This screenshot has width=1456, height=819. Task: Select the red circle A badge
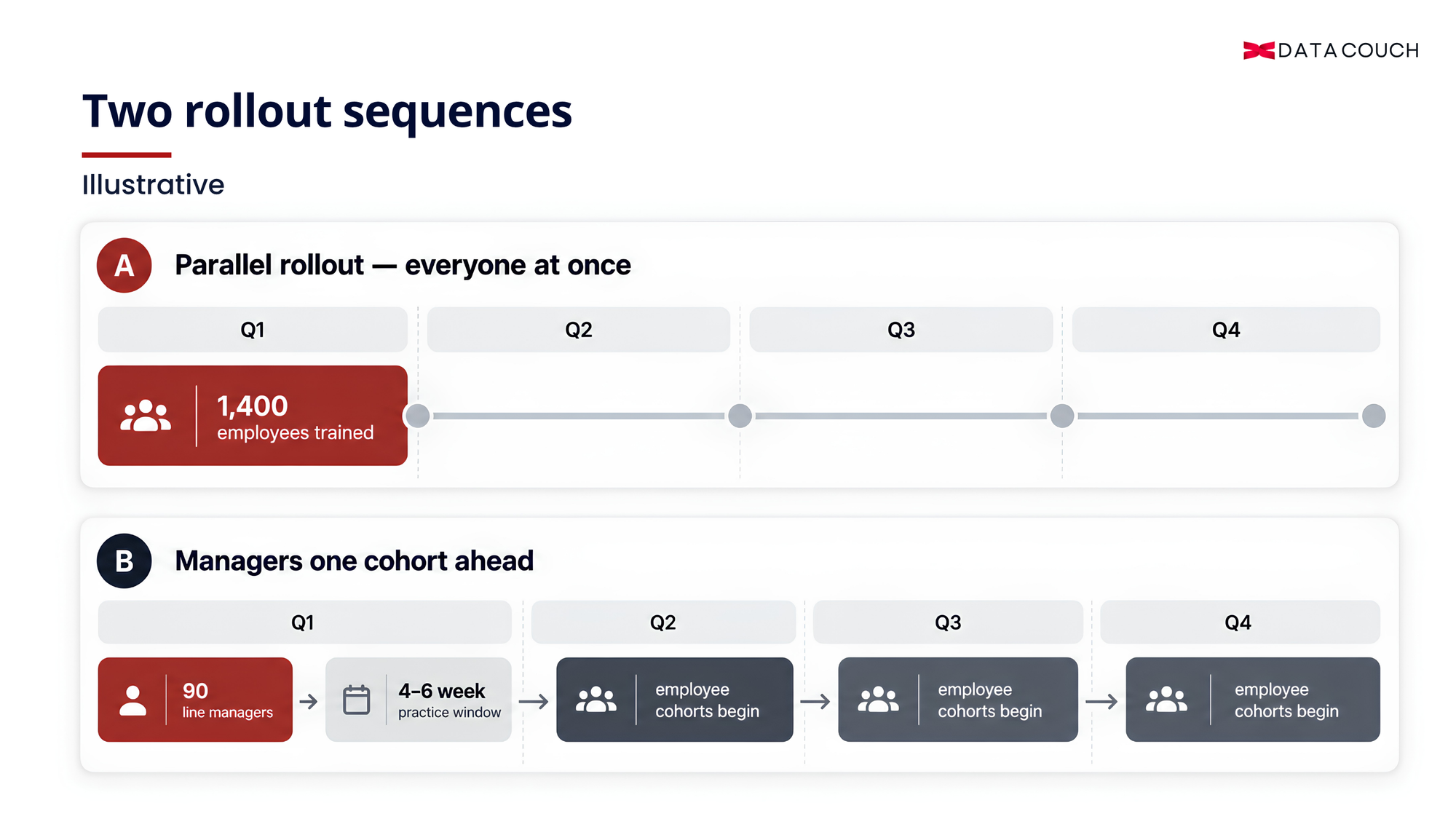click(x=124, y=265)
